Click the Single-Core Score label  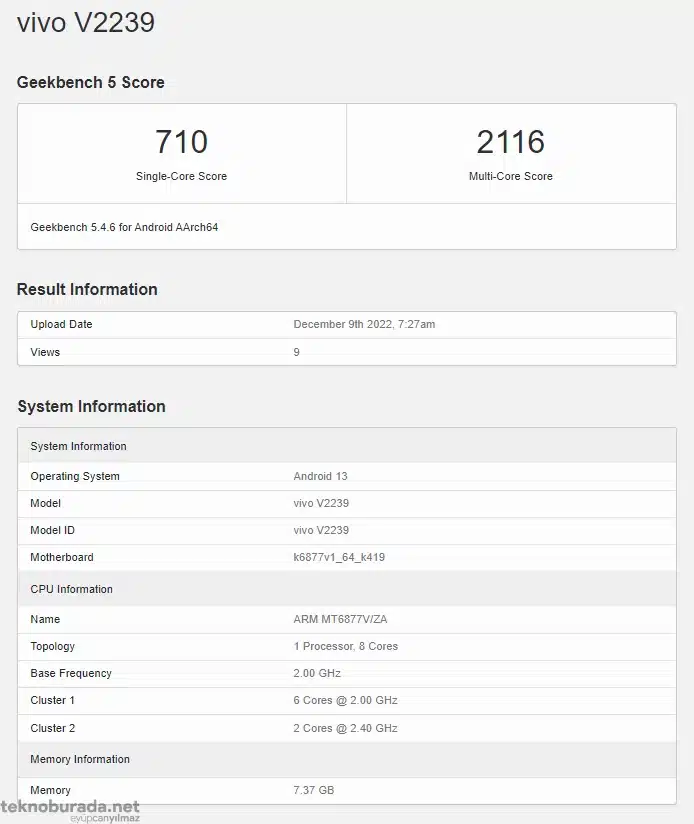(x=181, y=176)
